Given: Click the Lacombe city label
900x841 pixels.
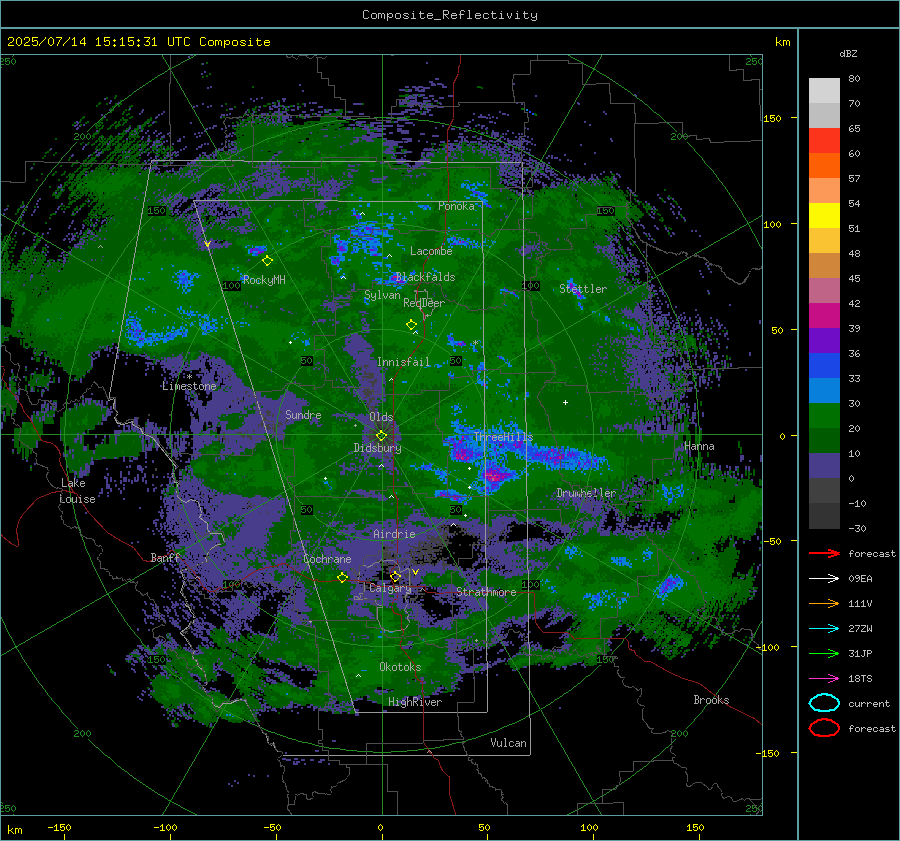Looking at the screenshot, I should 431,251.
